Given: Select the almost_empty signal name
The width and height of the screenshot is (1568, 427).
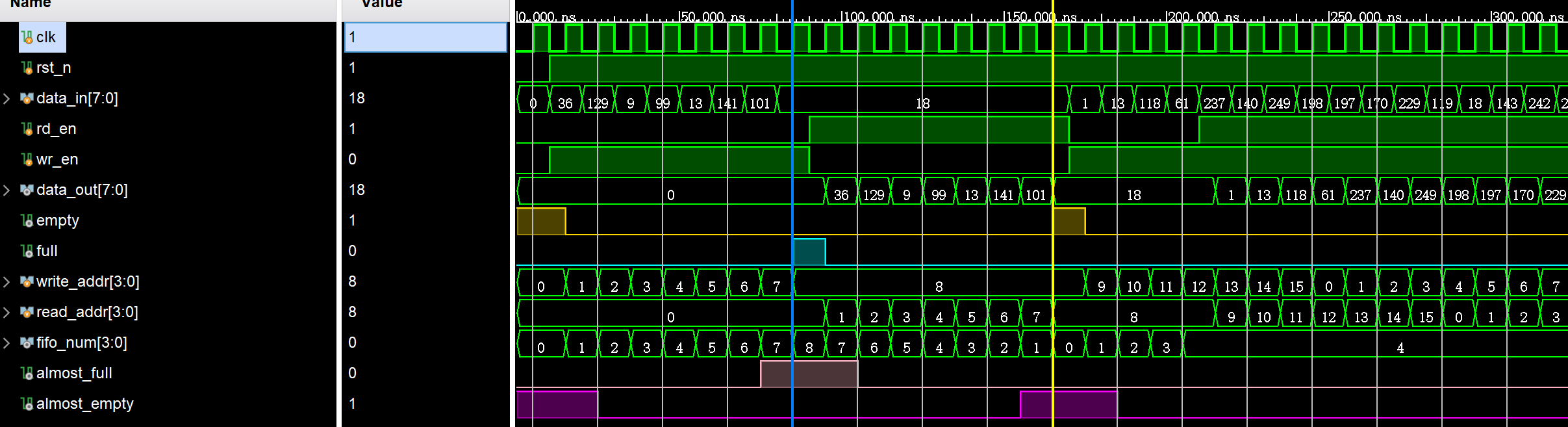Looking at the screenshot, I should pyautogui.click(x=85, y=404).
